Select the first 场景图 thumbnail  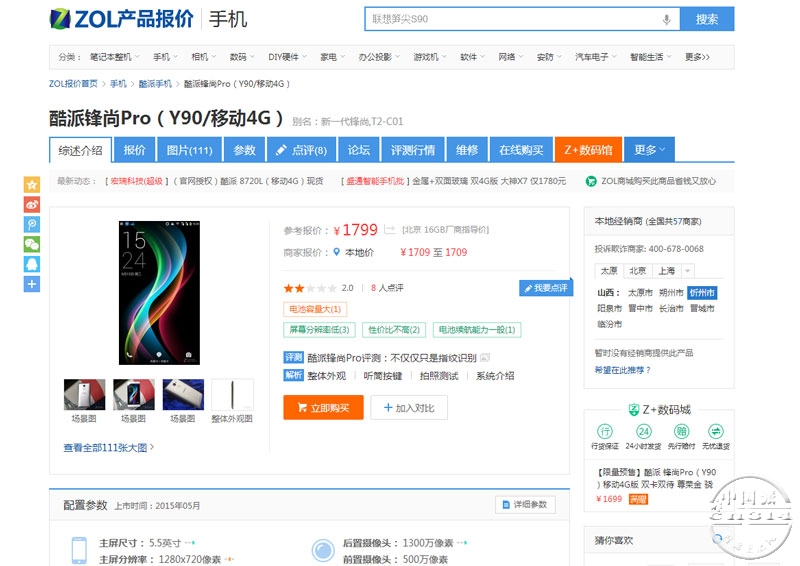pos(84,395)
